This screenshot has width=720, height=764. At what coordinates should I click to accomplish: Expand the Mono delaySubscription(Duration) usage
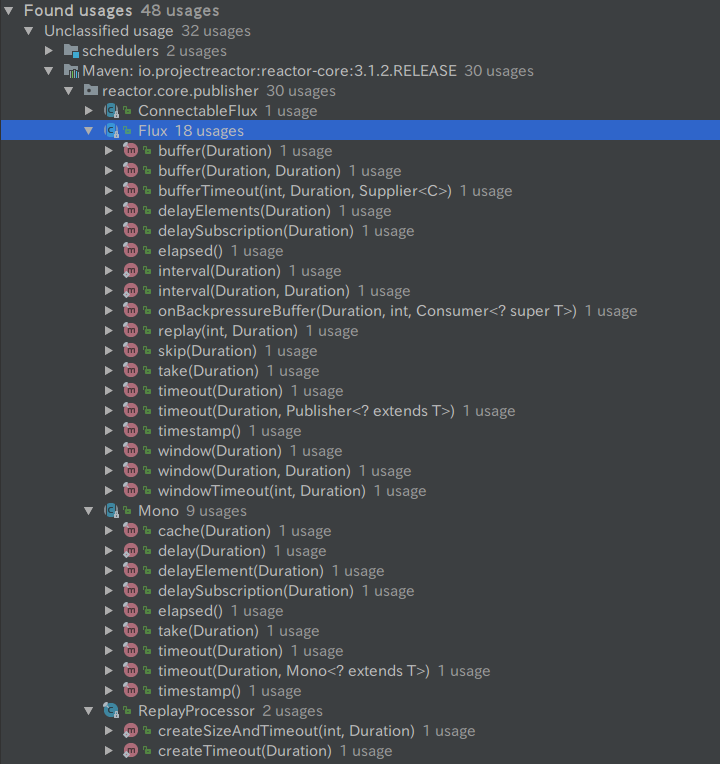pos(109,591)
